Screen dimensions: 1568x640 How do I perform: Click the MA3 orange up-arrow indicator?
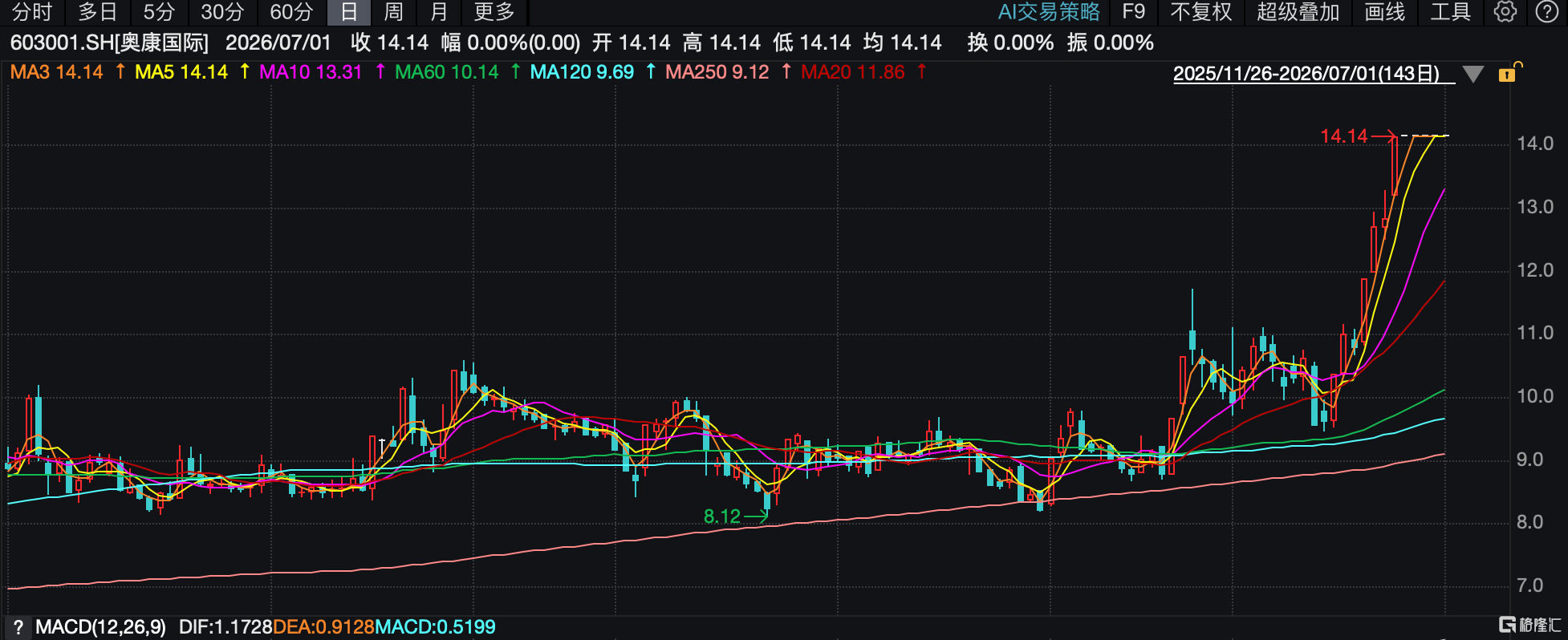point(120,72)
